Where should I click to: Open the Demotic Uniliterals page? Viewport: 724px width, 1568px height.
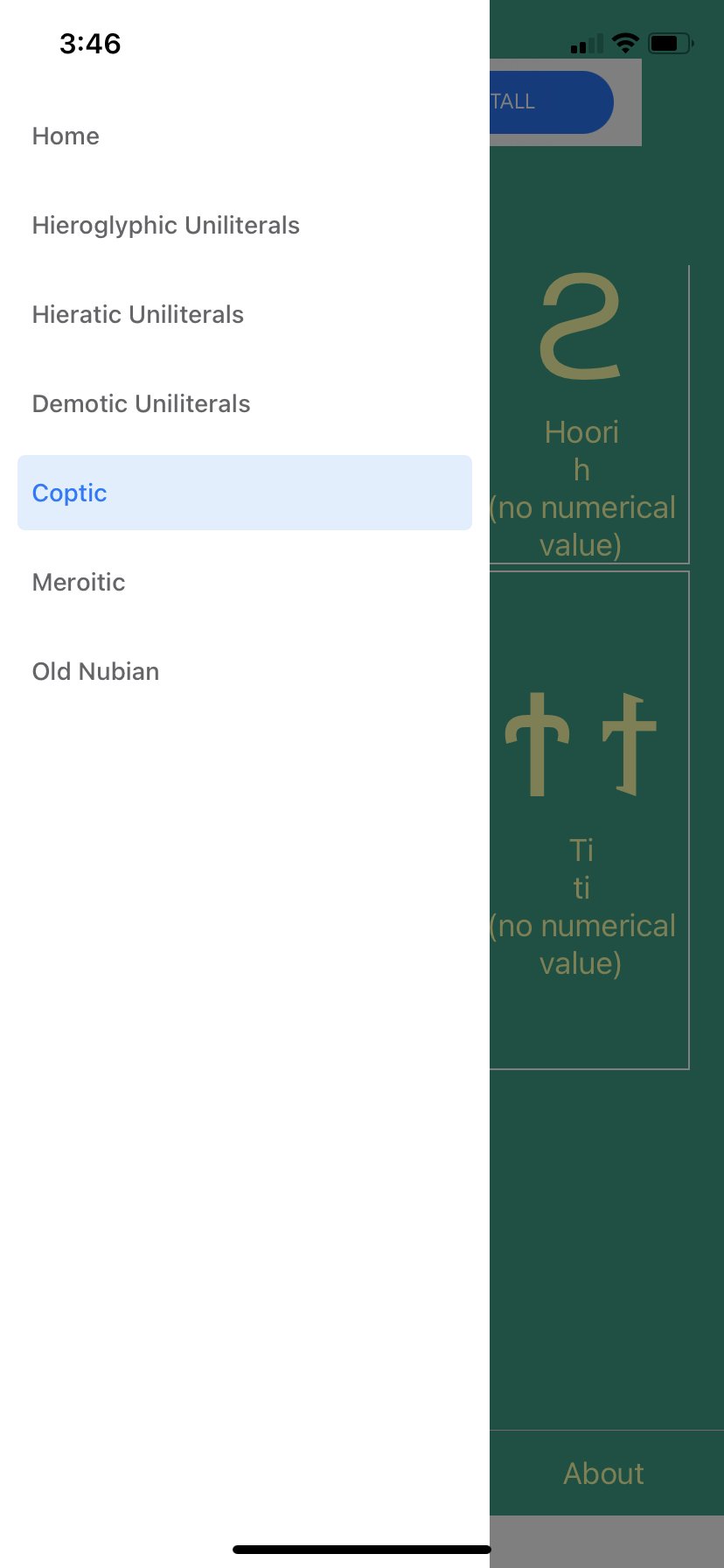tap(142, 404)
